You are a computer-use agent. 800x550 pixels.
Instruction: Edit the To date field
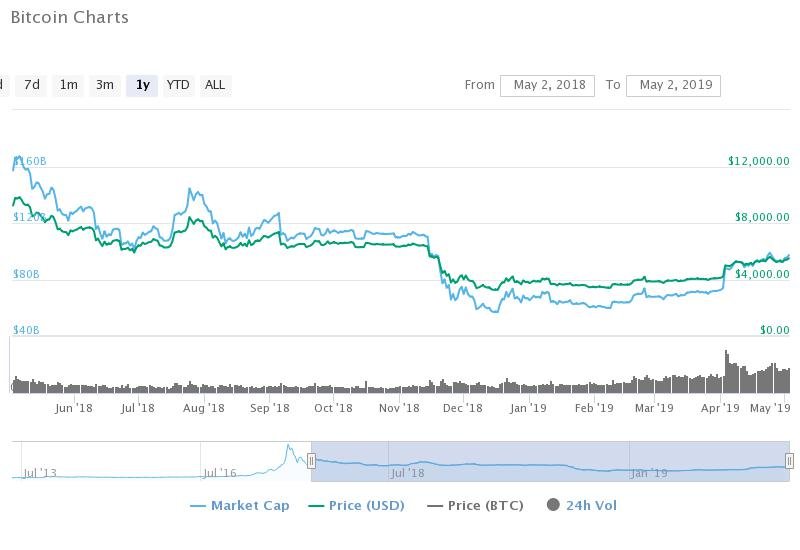pyautogui.click(x=673, y=85)
